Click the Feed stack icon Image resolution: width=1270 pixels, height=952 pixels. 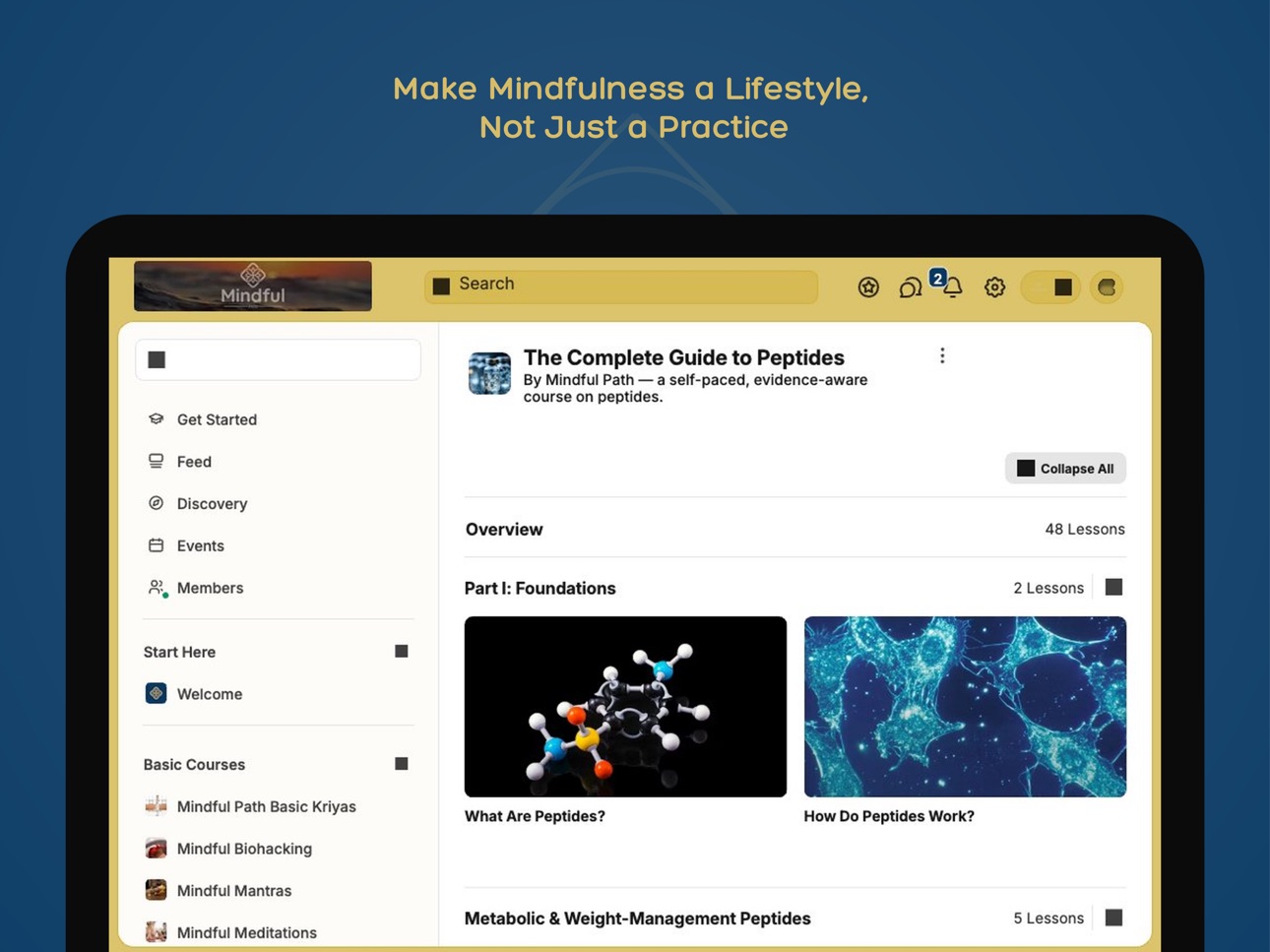tap(156, 461)
